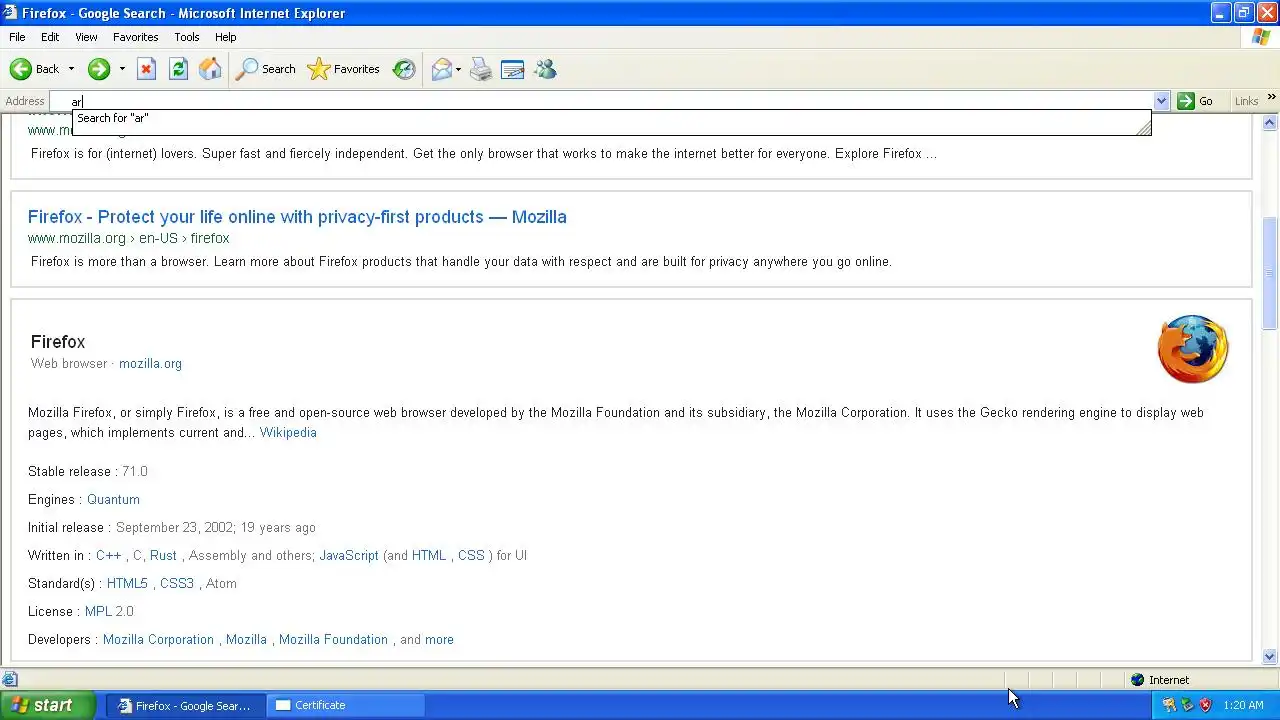Open the Edit menu

[50, 37]
